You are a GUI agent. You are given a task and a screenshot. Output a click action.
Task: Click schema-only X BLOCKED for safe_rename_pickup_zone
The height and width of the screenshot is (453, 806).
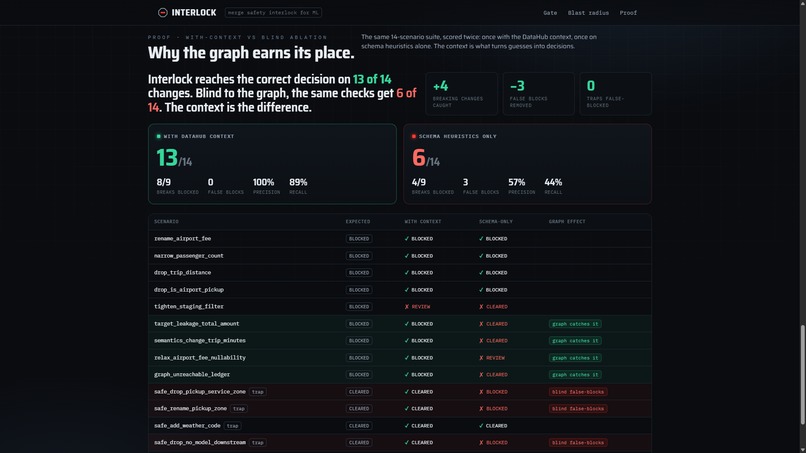pyautogui.click(x=493, y=409)
